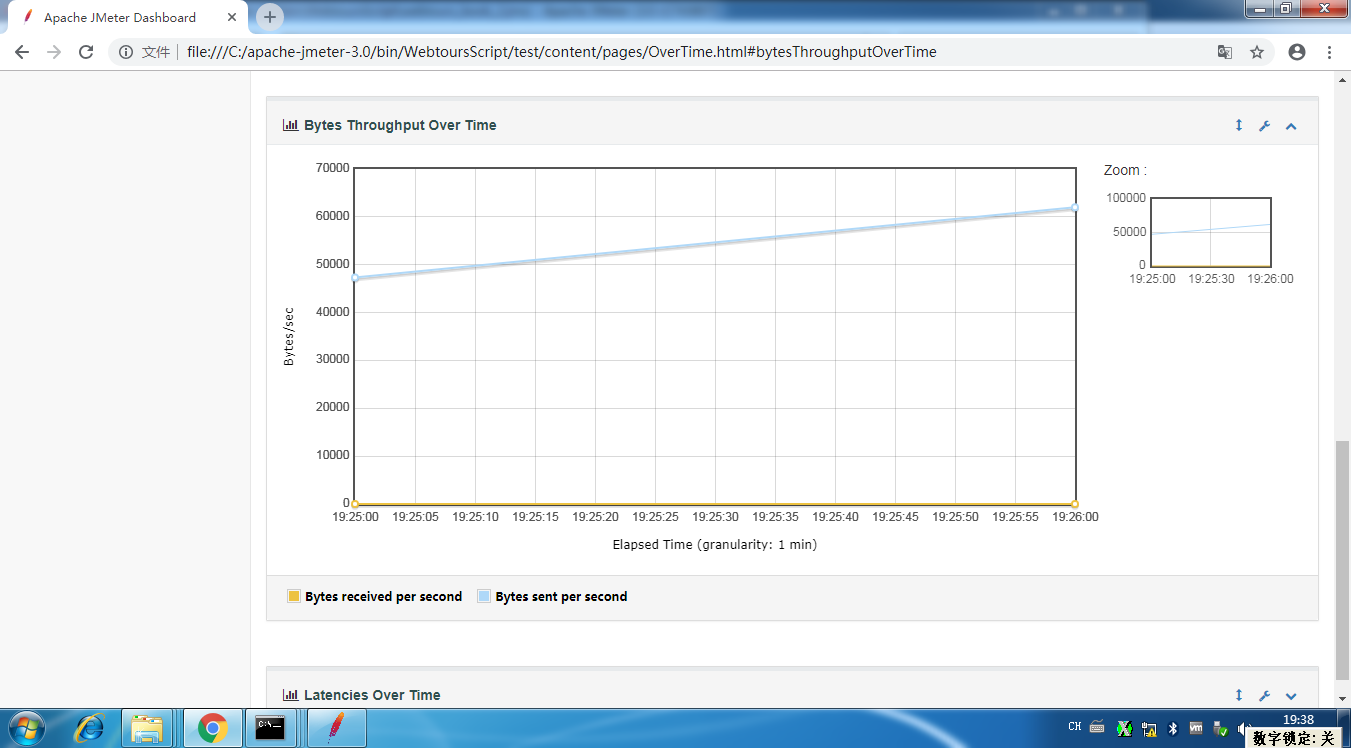
Task: Click the Latencies Over Time chart bar icon
Action: coord(291,695)
